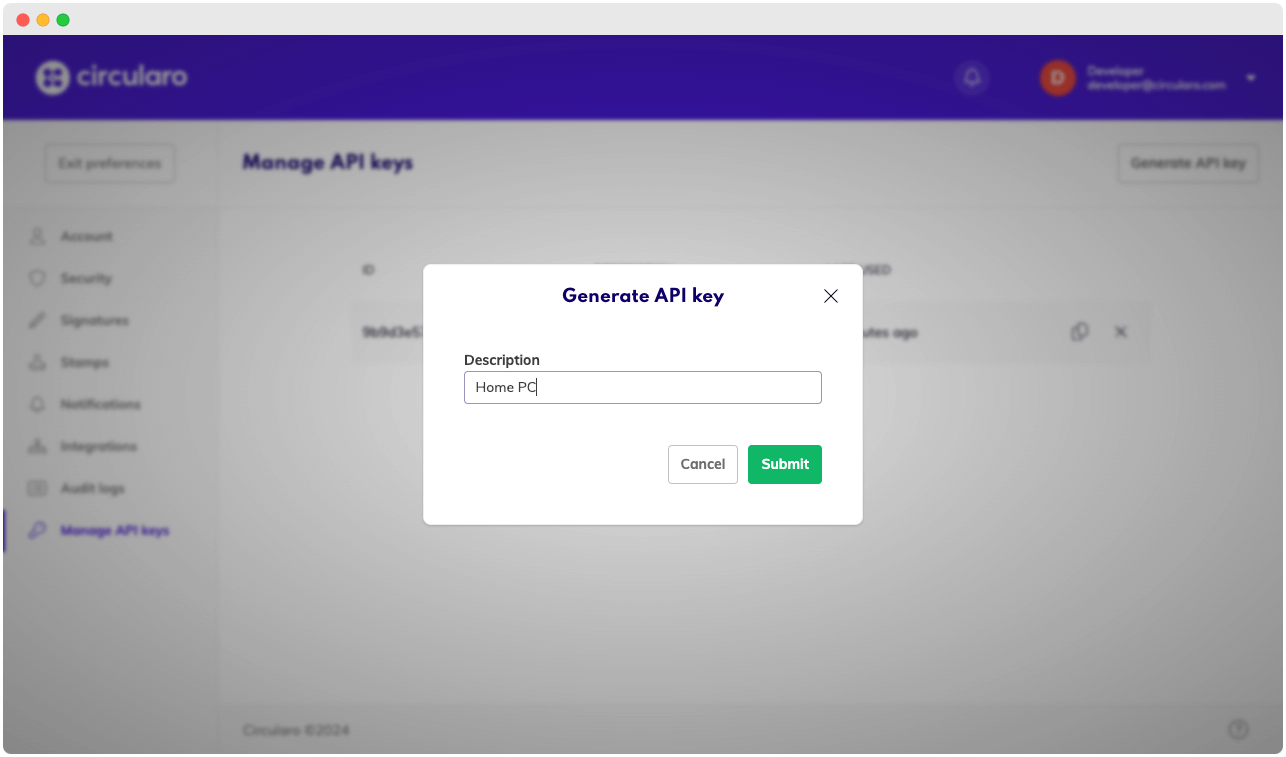Open notifications via the bell icon
The image size is (1286, 757).
(x=971, y=78)
